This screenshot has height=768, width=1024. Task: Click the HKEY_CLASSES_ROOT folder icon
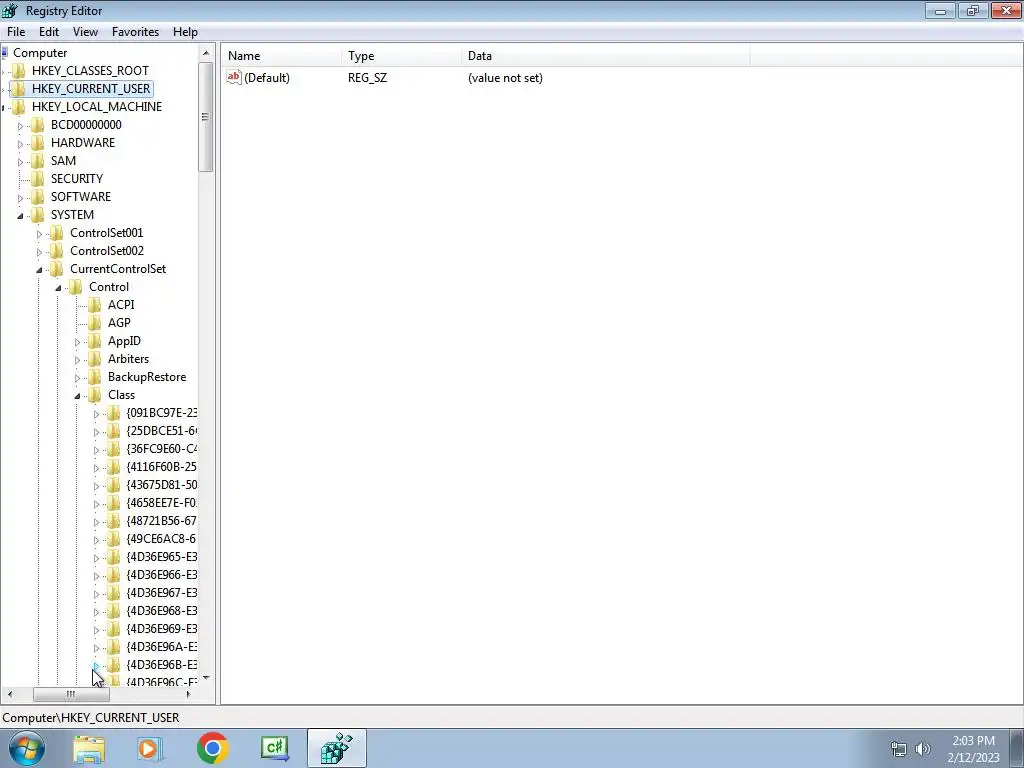pos(19,71)
